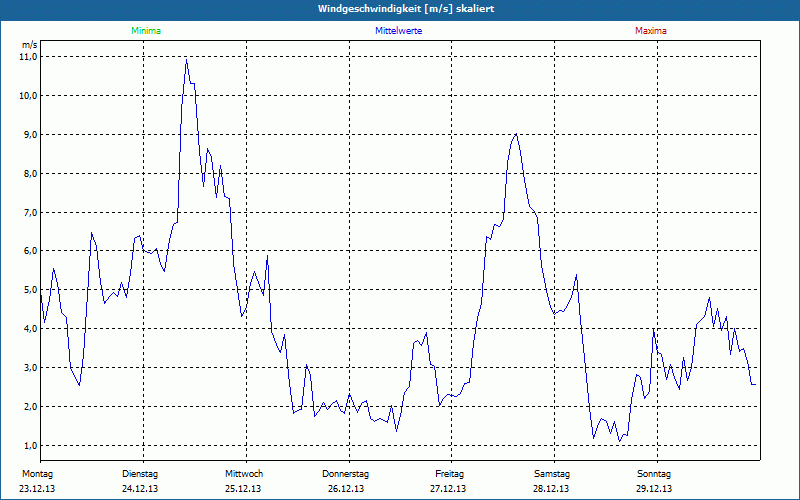Click the 7,0 y-axis value
This screenshot has height=500, width=800.
click(x=30, y=212)
